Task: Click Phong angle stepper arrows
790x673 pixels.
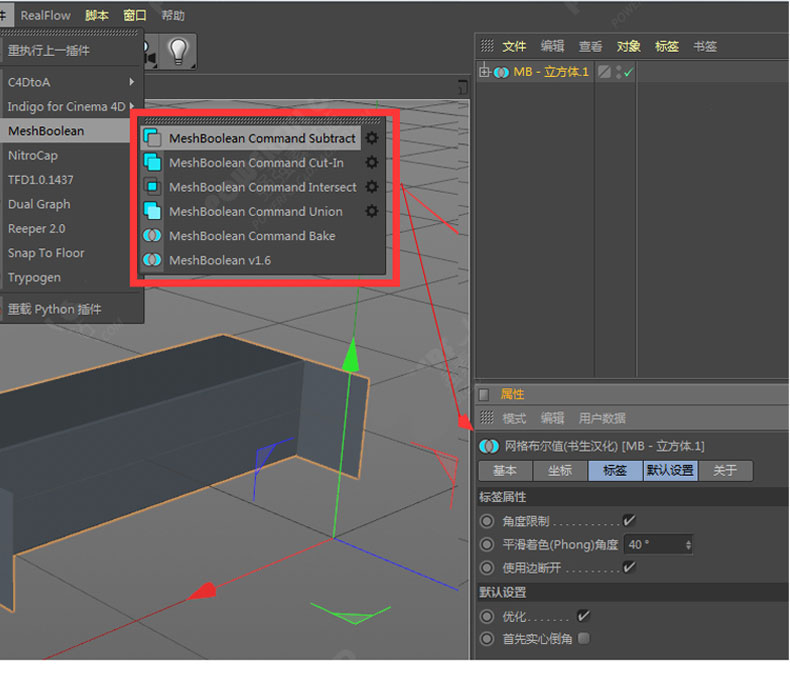Action: point(688,545)
